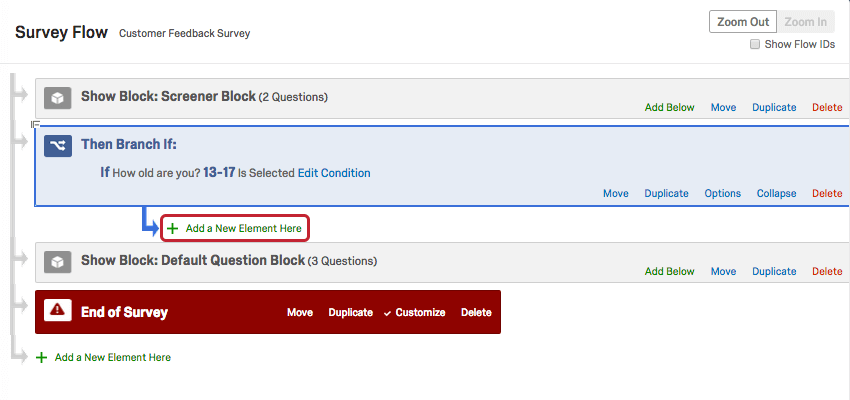Open Customize on End of Survey
The width and height of the screenshot is (850, 400).
[x=420, y=313]
